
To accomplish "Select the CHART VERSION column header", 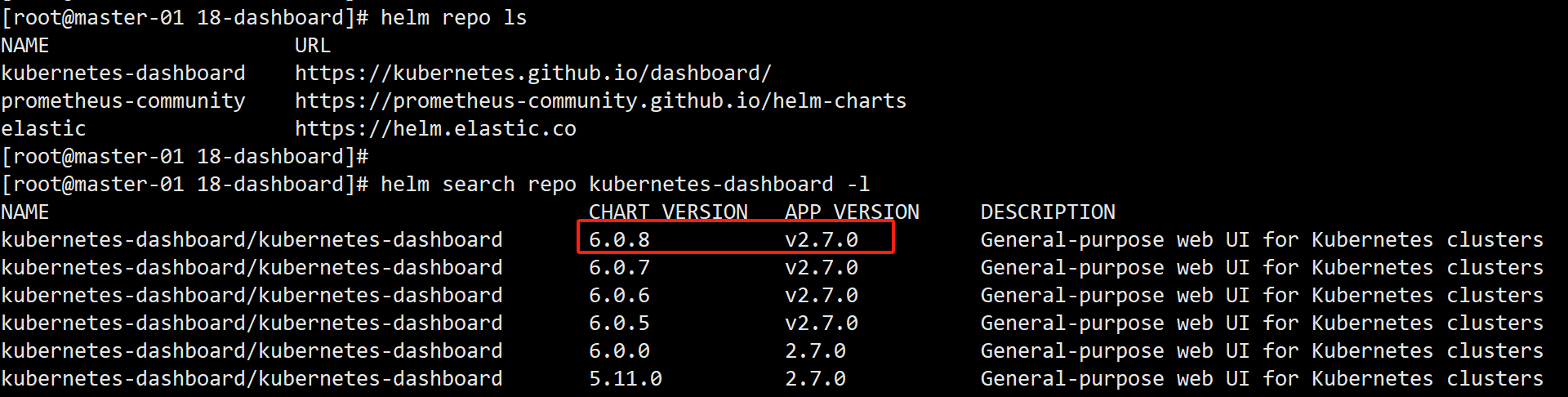I will tap(668, 212).
